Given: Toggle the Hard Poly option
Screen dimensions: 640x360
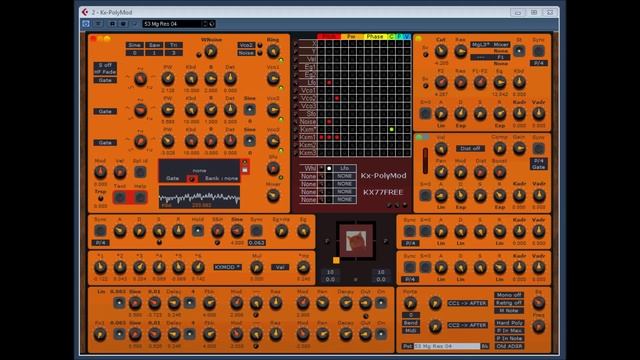Looking at the screenshot, I should pos(509,323).
